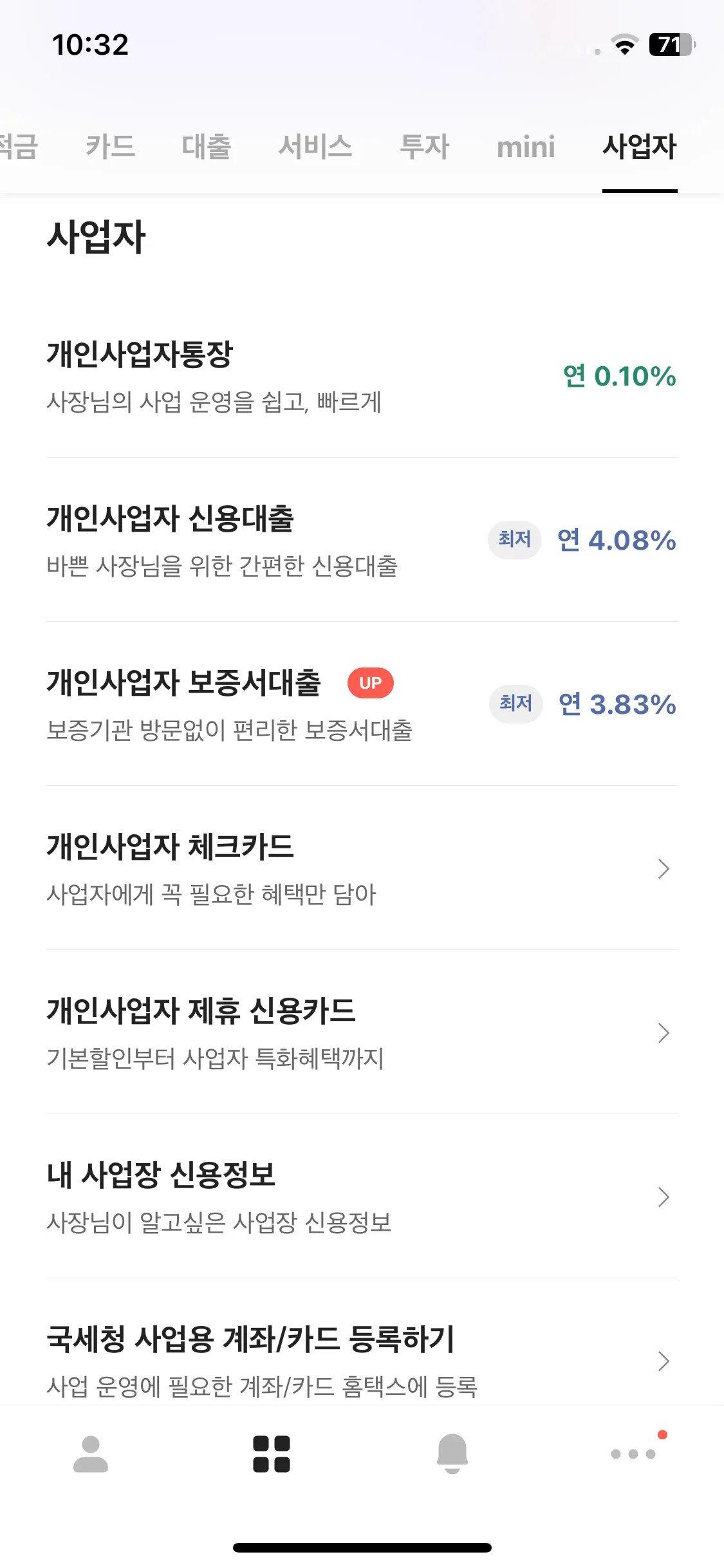
Task: Open the three-dots more menu icon
Action: coord(633,1453)
